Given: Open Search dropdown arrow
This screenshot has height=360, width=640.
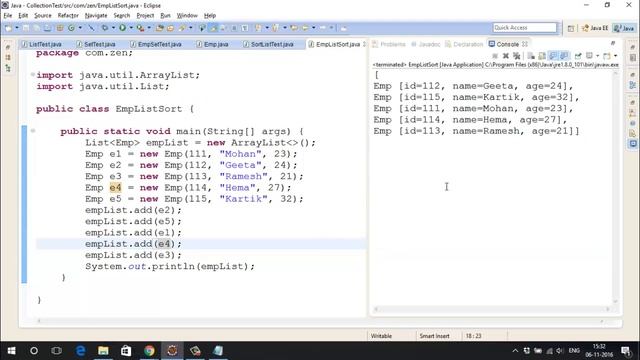Looking at the screenshot, I should [x=190, y=28].
